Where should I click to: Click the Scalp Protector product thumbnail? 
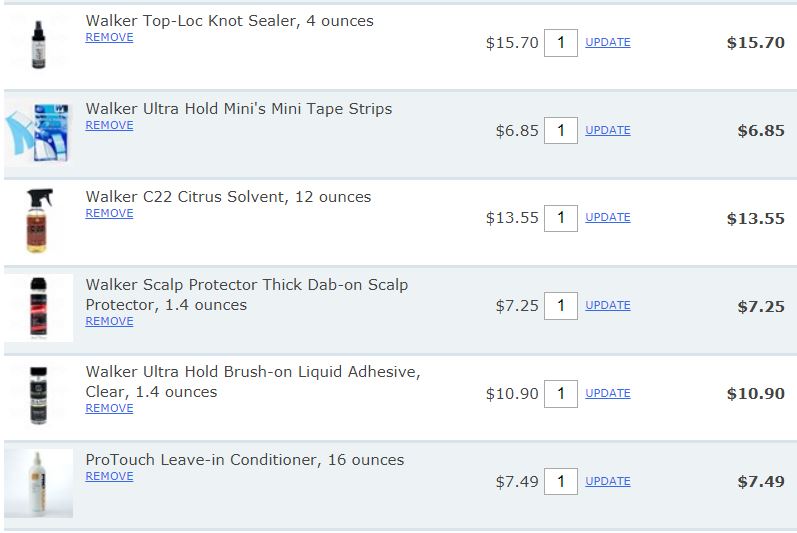(x=39, y=307)
